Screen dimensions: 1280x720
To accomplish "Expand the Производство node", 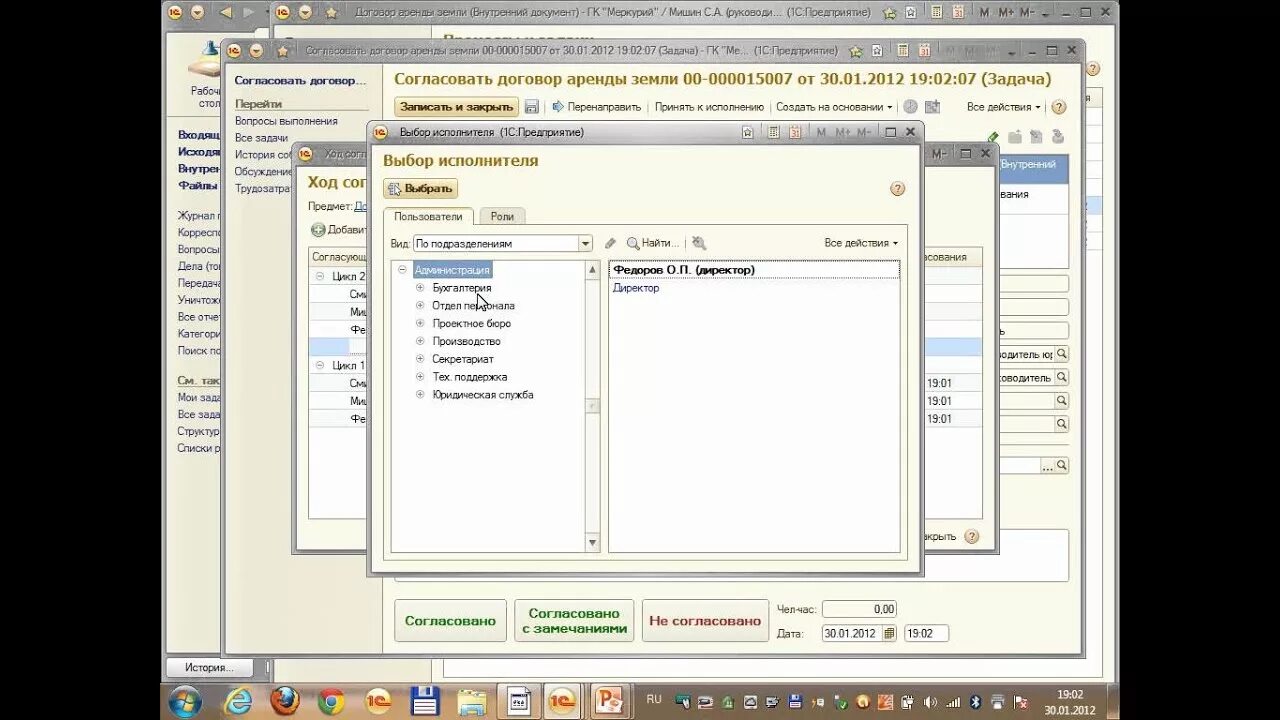I will pos(420,341).
